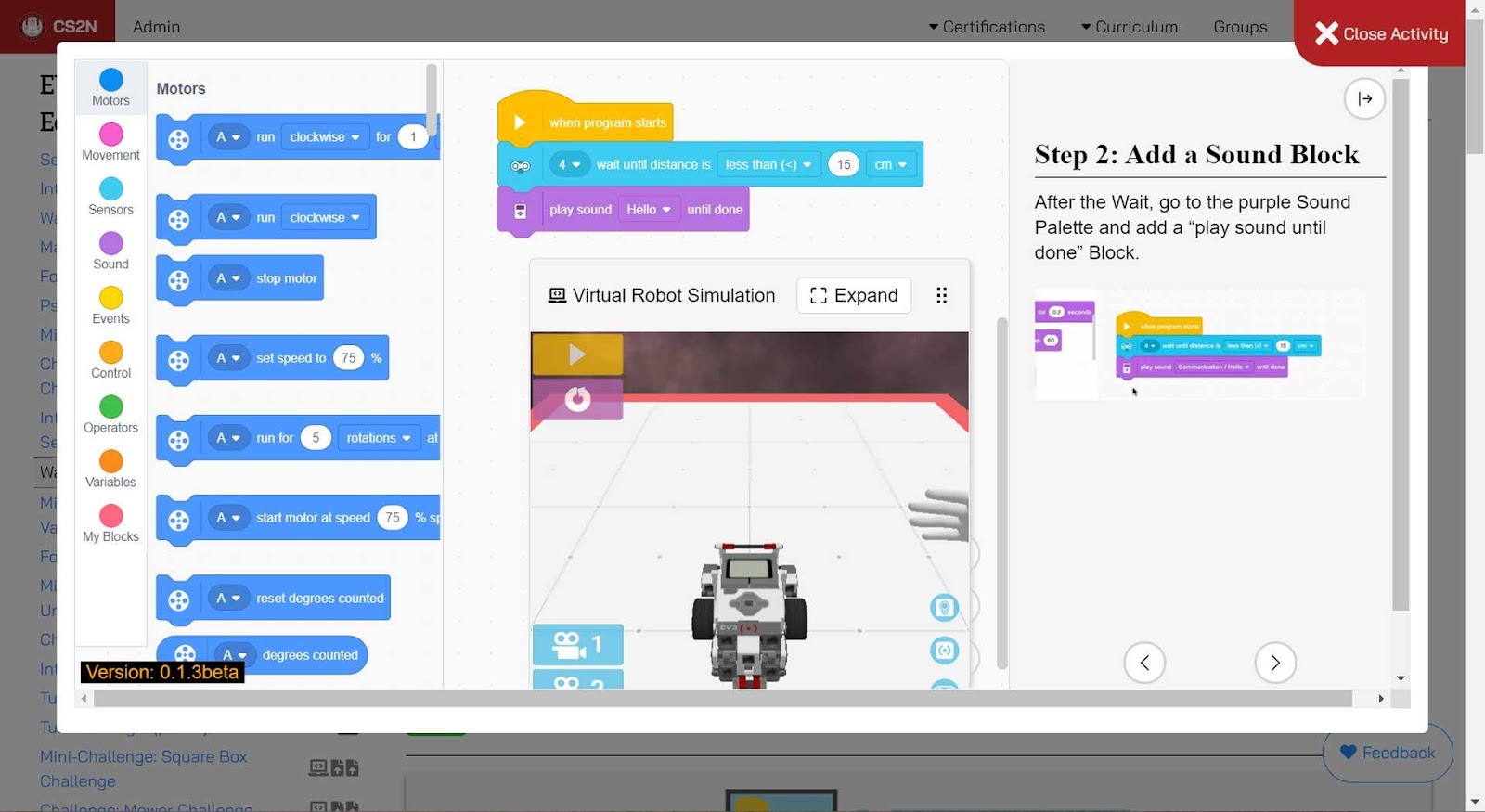Screen dimensions: 1485x812
Task: Open the Sound block palette
Action: pyautogui.click(x=110, y=251)
